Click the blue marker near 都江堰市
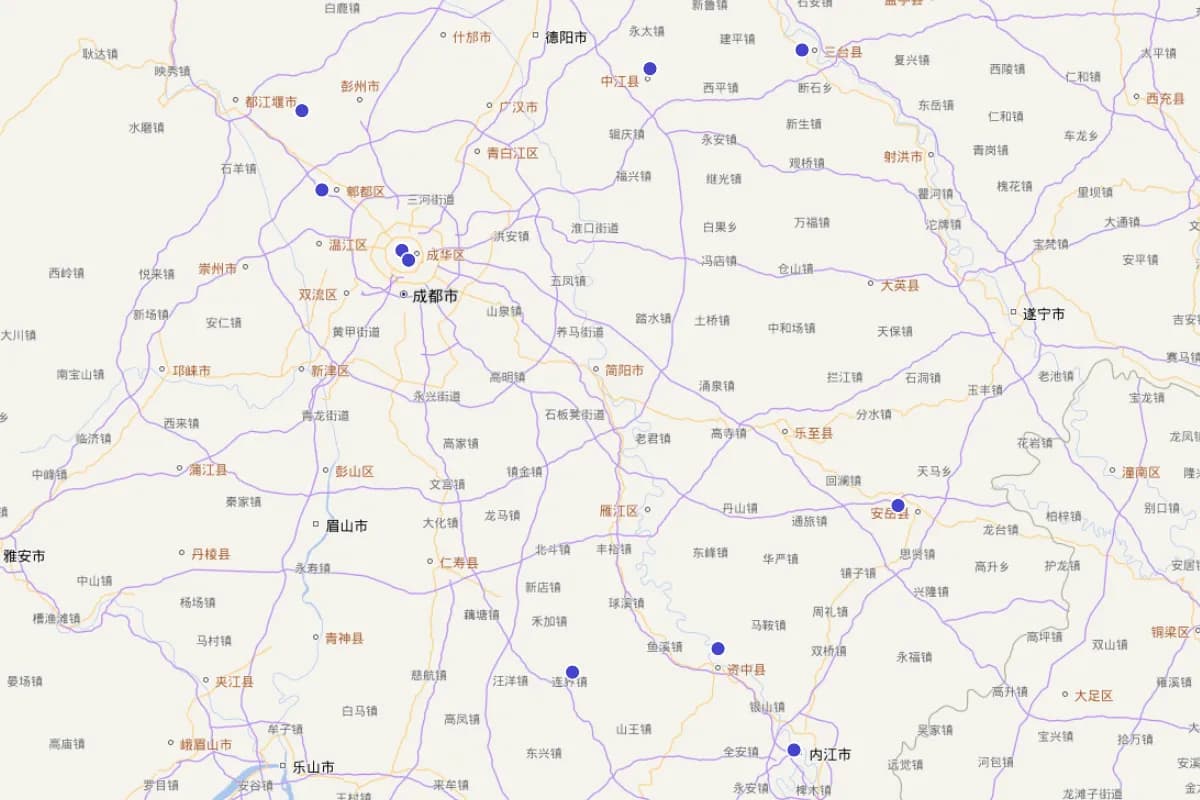The width and height of the screenshot is (1200, 800). [302, 110]
